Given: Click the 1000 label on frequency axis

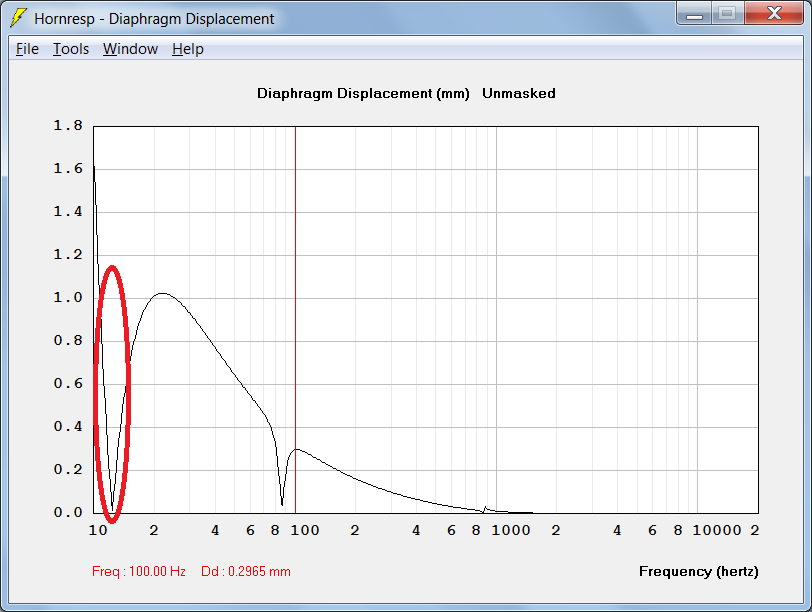Looking at the screenshot, I should (511, 530).
